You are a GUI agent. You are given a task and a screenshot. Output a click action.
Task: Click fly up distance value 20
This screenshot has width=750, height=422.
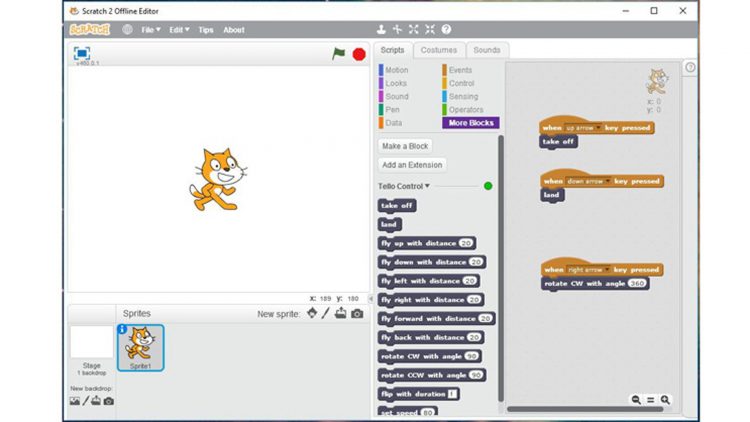466,244
